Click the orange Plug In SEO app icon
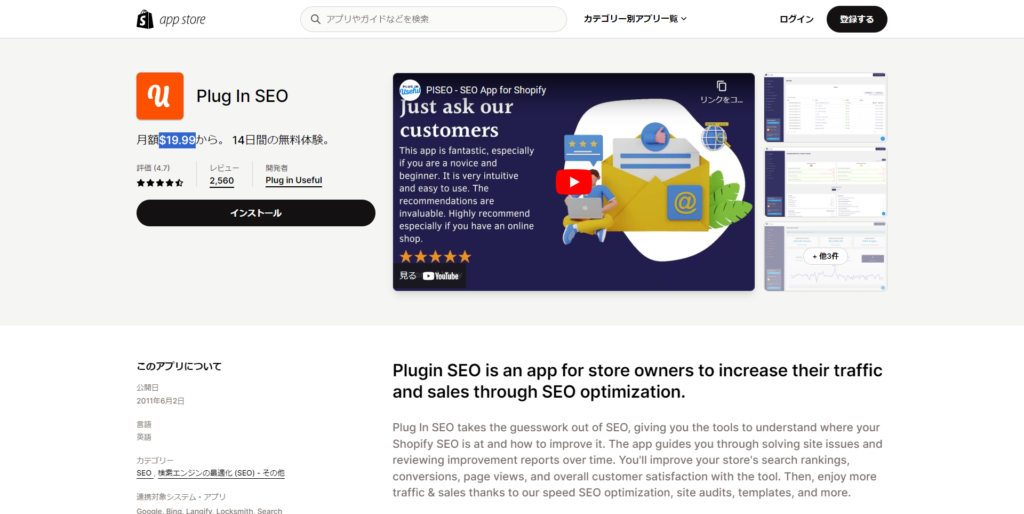 (160, 96)
